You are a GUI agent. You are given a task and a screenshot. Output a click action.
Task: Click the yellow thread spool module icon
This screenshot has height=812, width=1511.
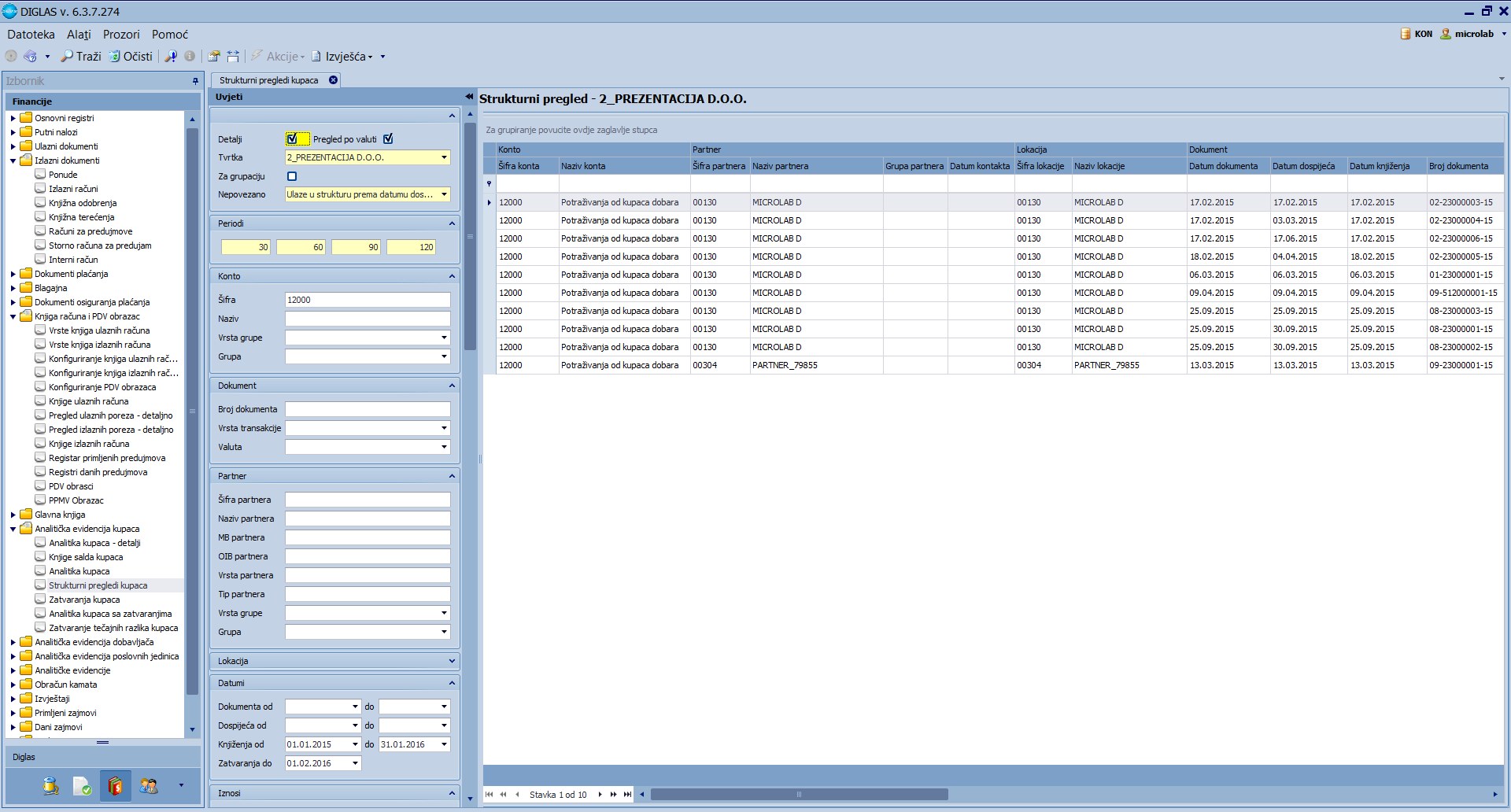click(51, 785)
